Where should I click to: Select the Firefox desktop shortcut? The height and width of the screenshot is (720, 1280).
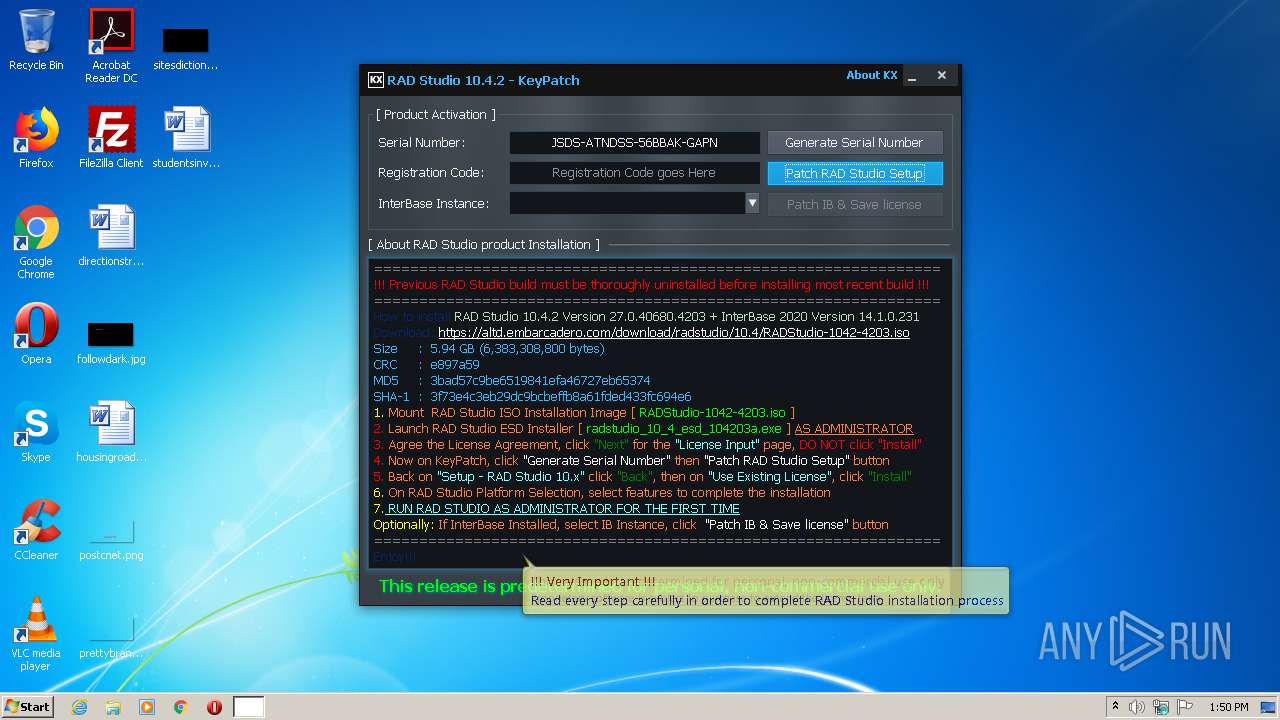click(36, 137)
